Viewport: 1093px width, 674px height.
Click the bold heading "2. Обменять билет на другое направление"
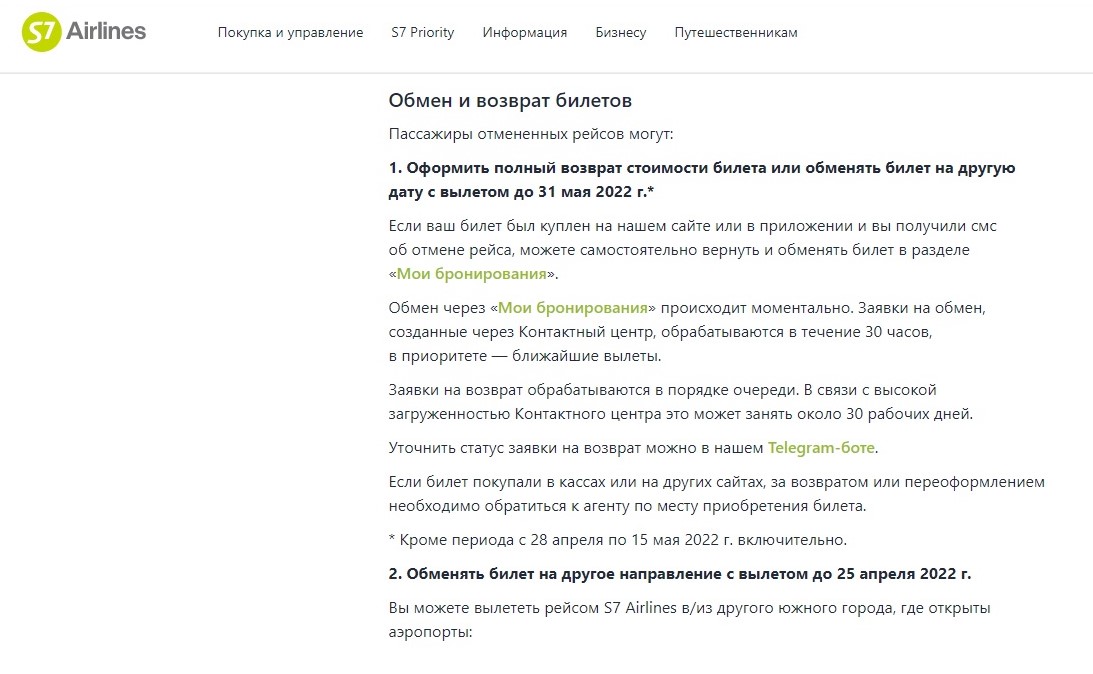click(679, 574)
